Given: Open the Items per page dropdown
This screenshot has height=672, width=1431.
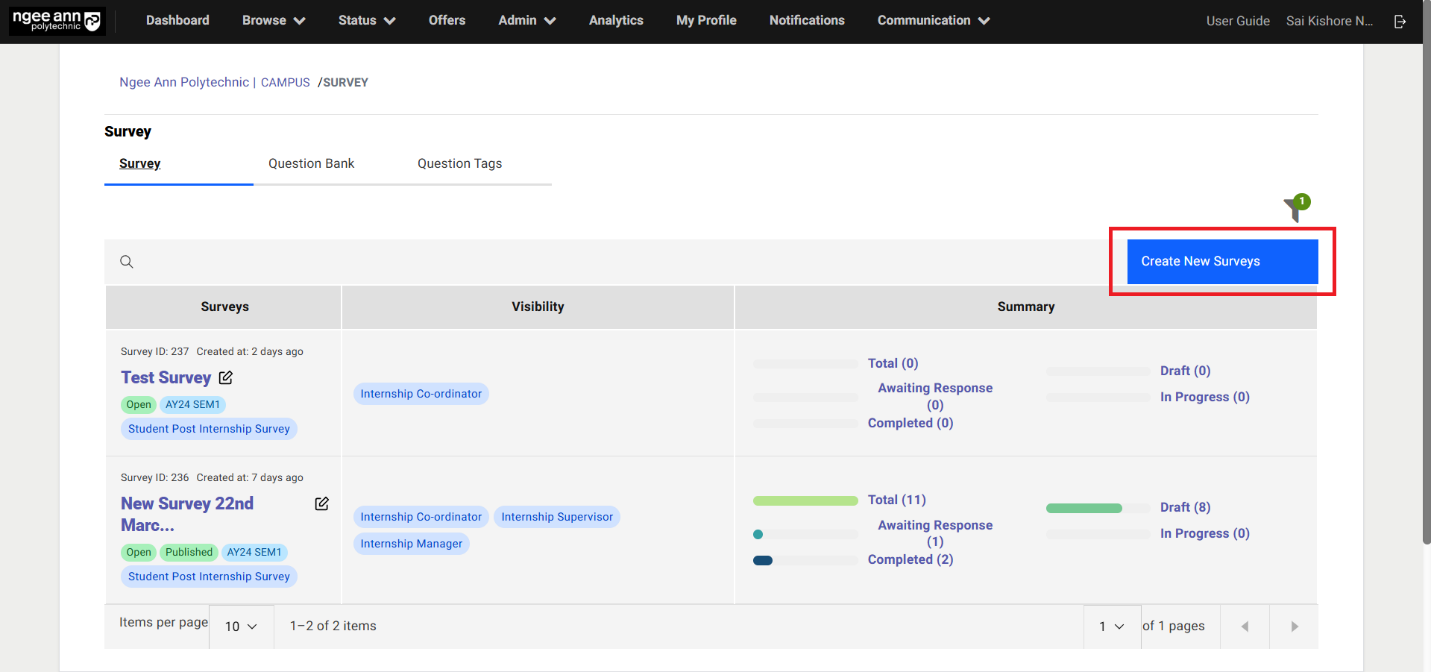Looking at the screenshot, I should point(241,627).
